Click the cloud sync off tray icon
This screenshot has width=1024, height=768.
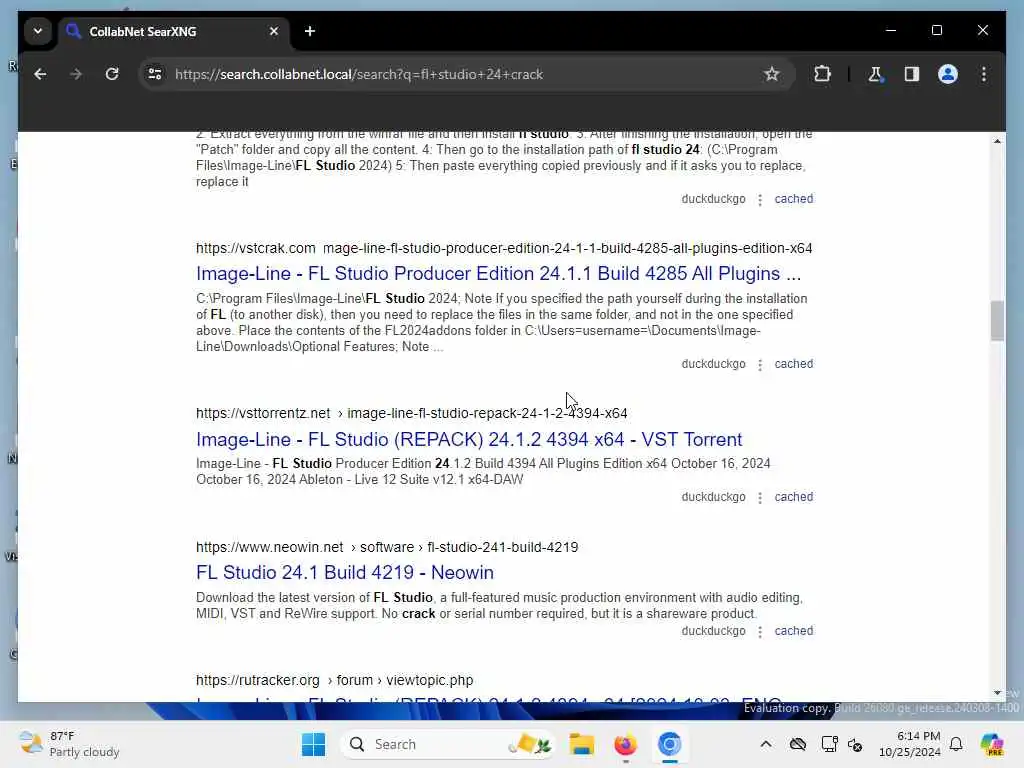[x=797, y=744]
